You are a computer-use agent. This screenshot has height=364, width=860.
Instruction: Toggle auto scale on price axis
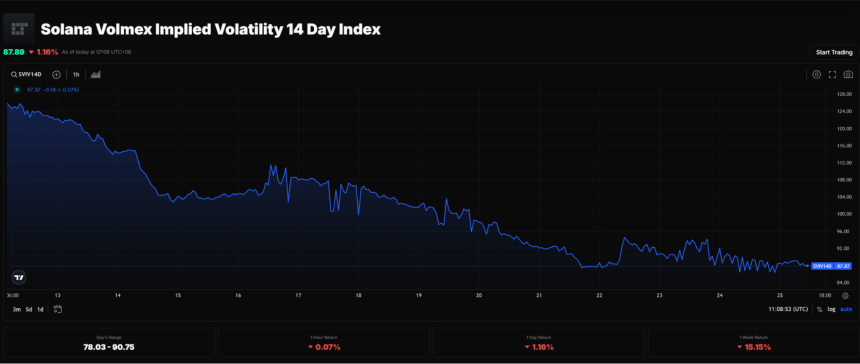[846, 309]
